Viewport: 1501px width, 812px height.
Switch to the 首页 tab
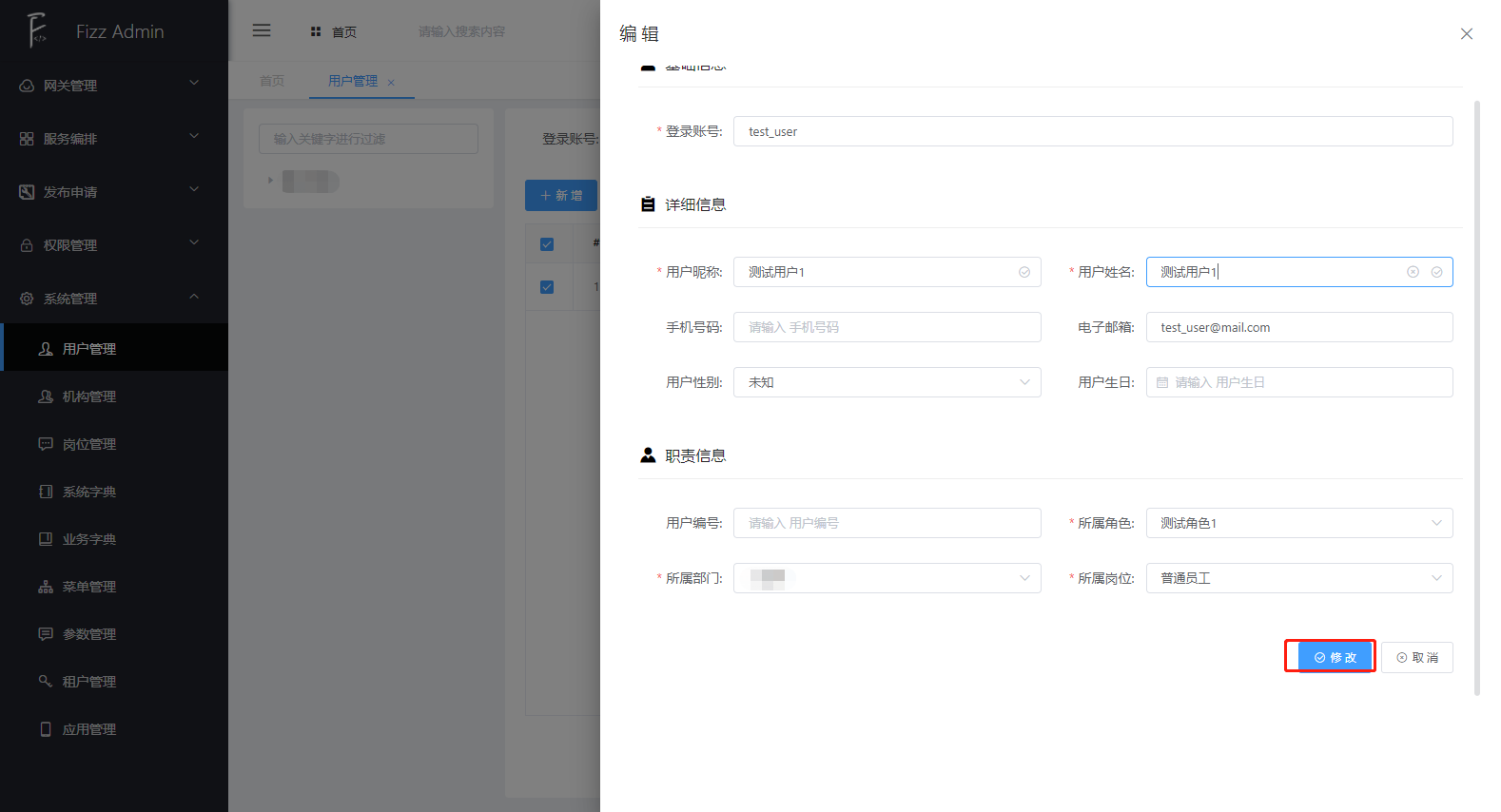[x=272, y=81]
